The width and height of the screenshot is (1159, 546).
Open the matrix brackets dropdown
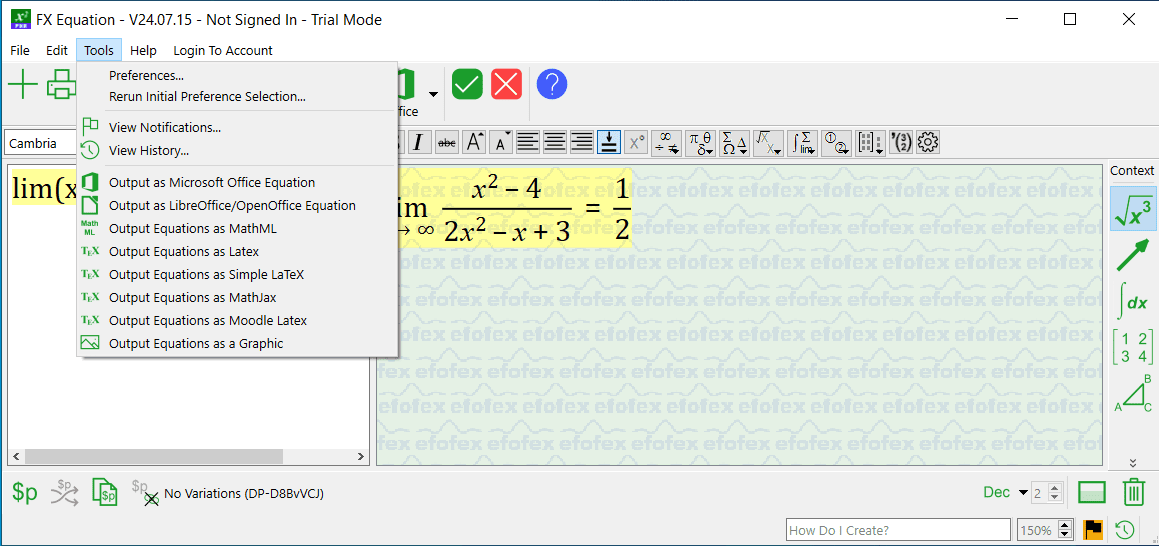pyautogui.click(x=870, y=142)
